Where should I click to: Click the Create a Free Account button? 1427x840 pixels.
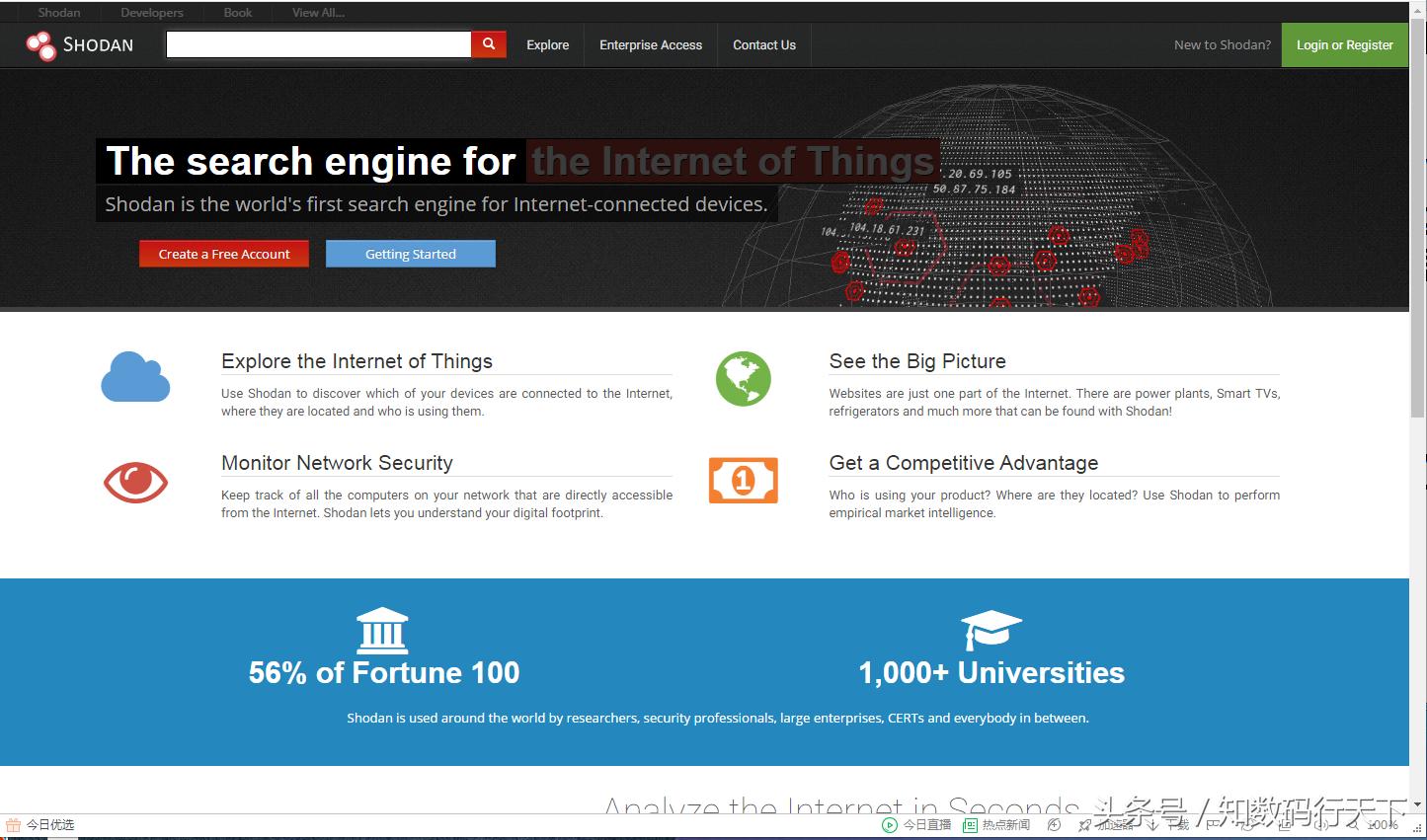click(224, 254)
